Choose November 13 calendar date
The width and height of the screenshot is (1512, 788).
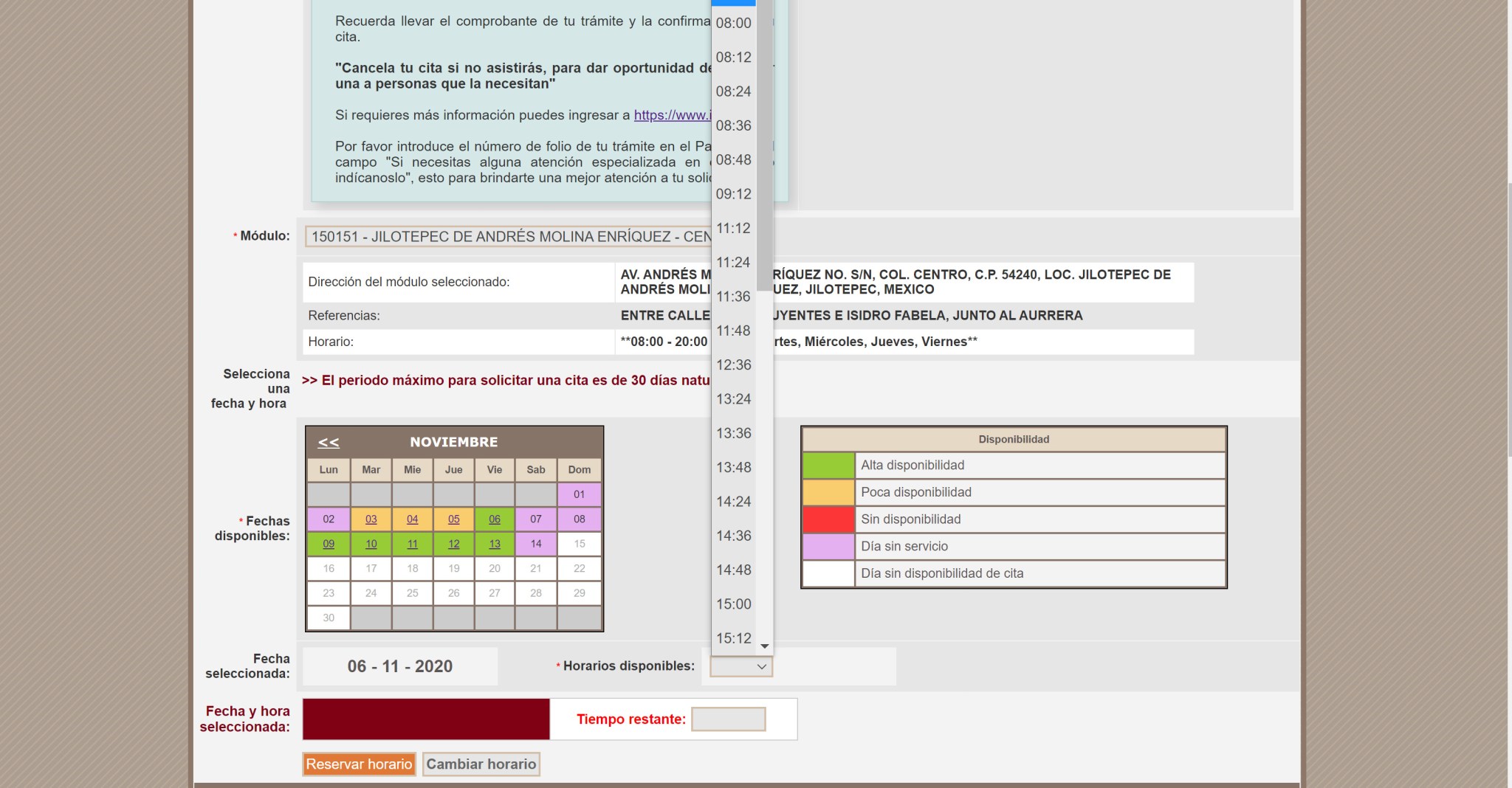pos(494,544)
